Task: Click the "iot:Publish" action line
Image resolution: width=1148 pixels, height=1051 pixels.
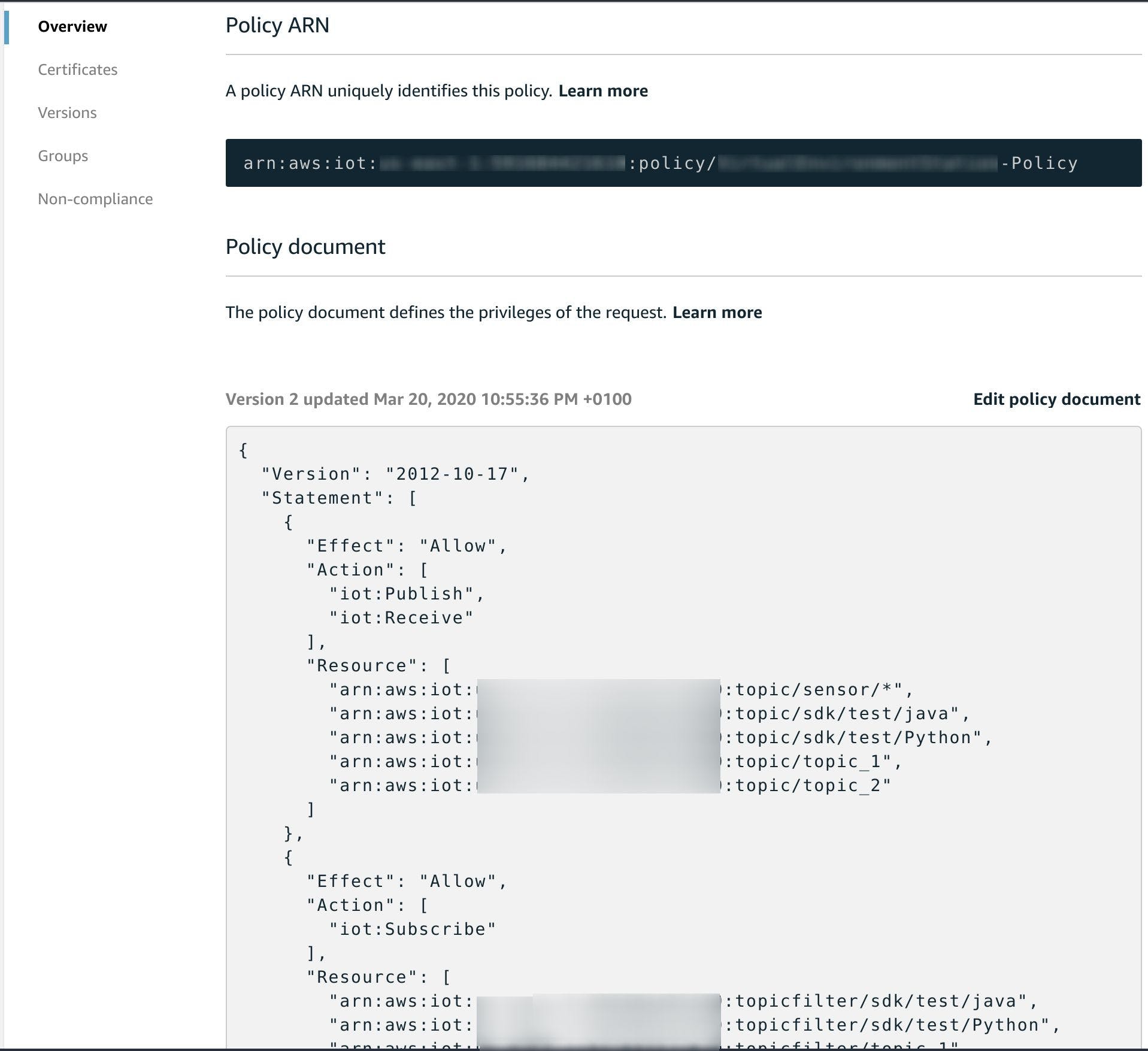Action: (407, 594)
